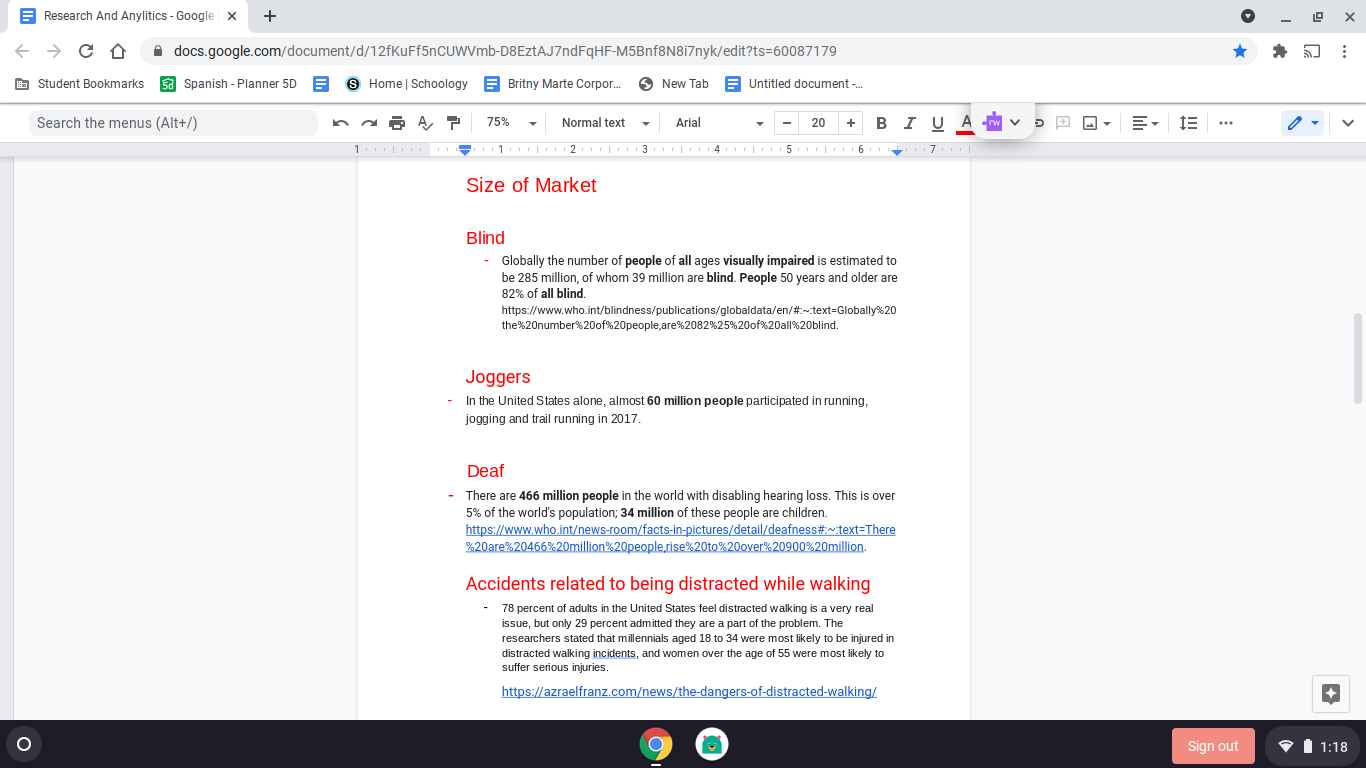Click the Deaf heading

click(485, 471)
